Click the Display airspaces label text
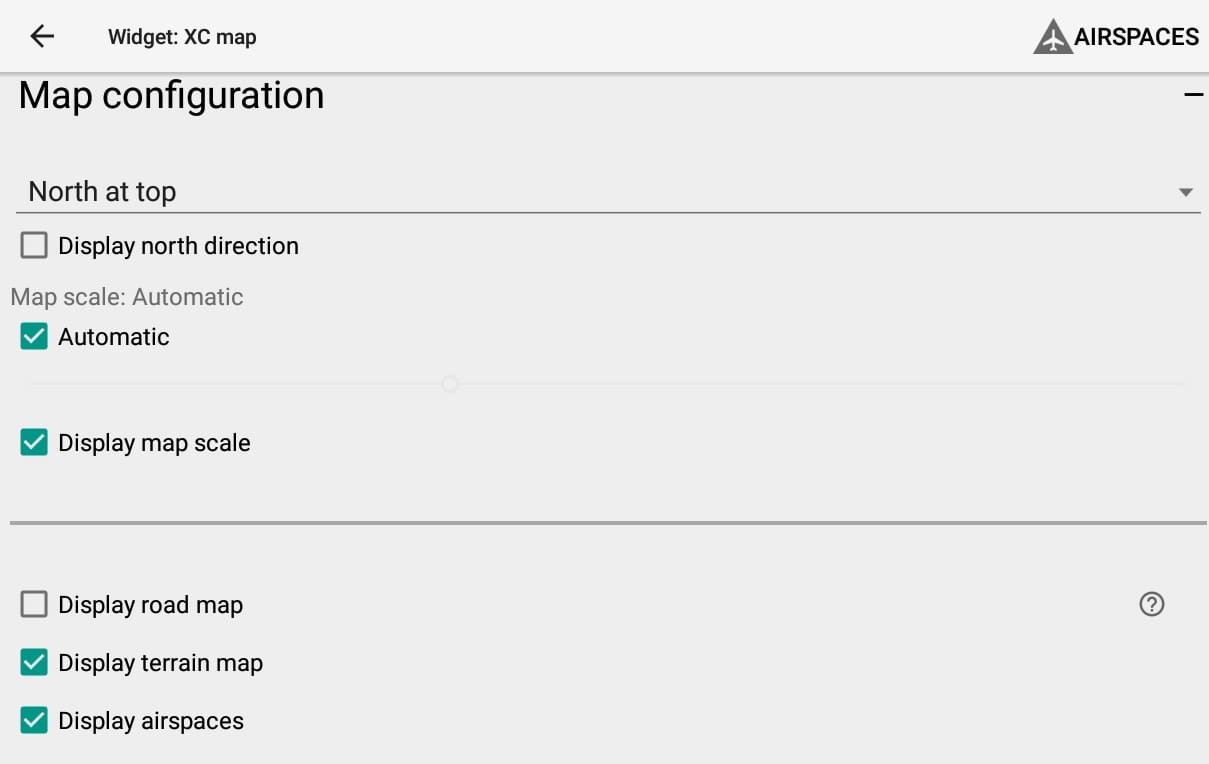Screen dimensions: 1209x764 pyautogui.click(x=151, y=721)
